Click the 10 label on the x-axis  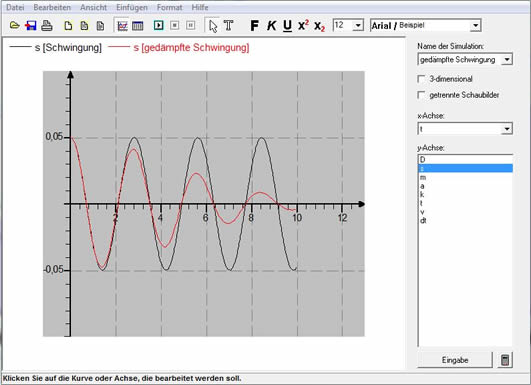[297, 218]
